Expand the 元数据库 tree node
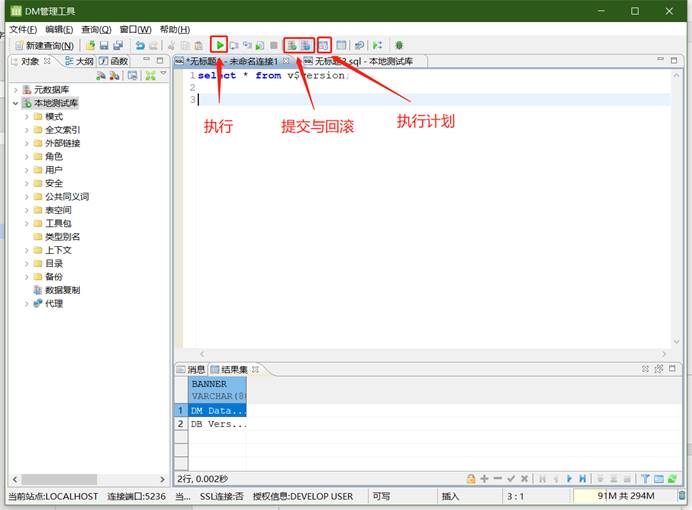Viewport: 692px width, 510px height. pyautogui.click(x=16, y=90)
